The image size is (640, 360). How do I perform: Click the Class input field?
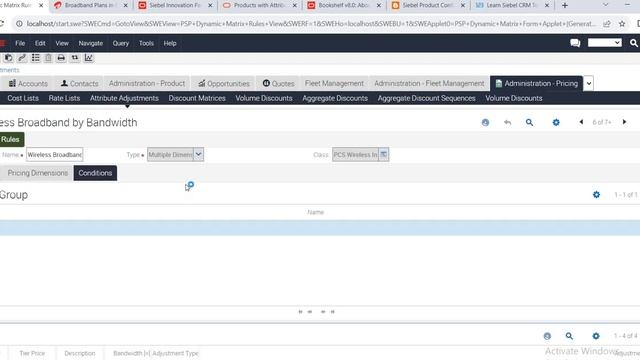pyautogui.click(x=356, y=154)
